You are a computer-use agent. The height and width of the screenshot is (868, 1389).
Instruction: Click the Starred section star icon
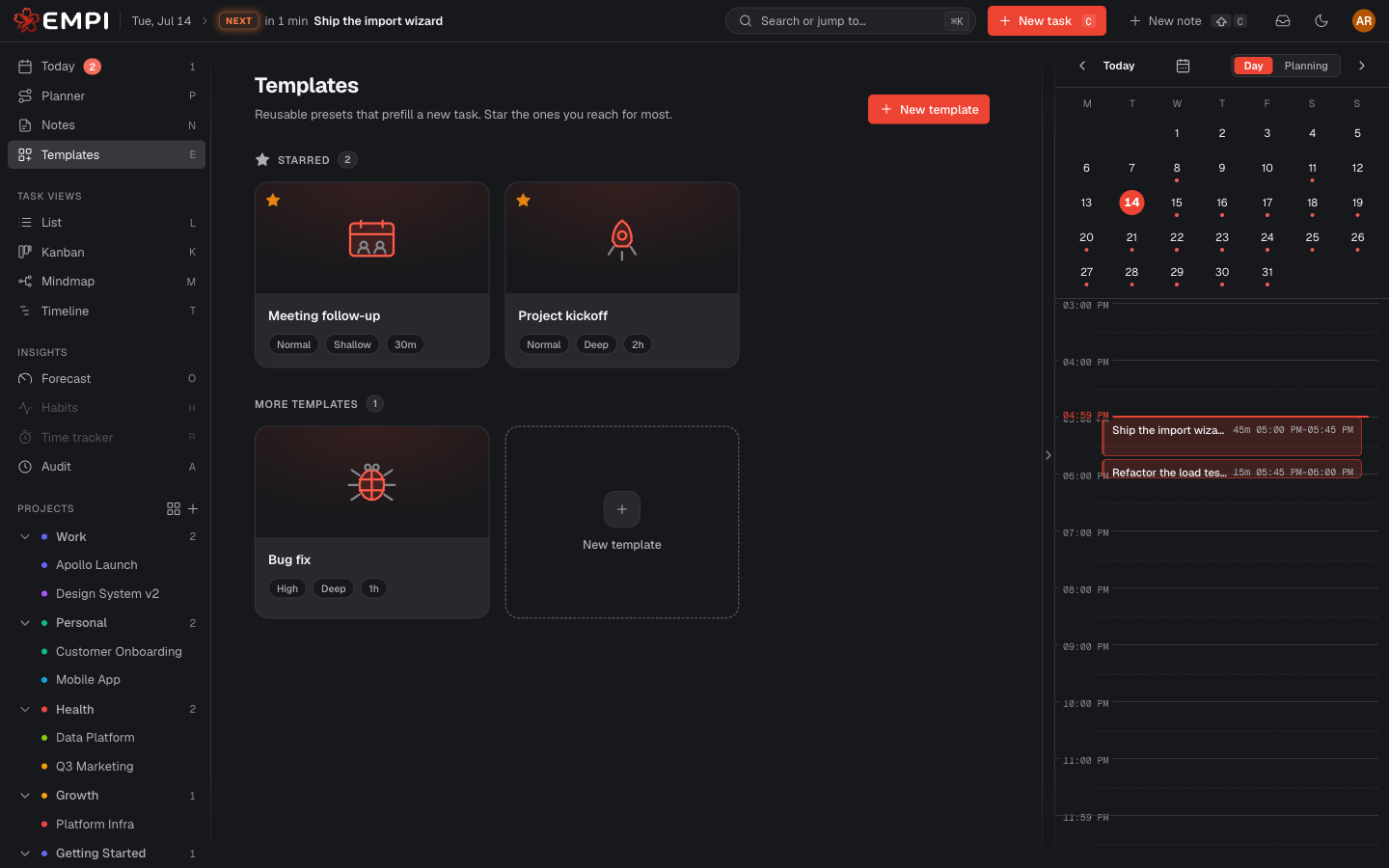[262, 160]
